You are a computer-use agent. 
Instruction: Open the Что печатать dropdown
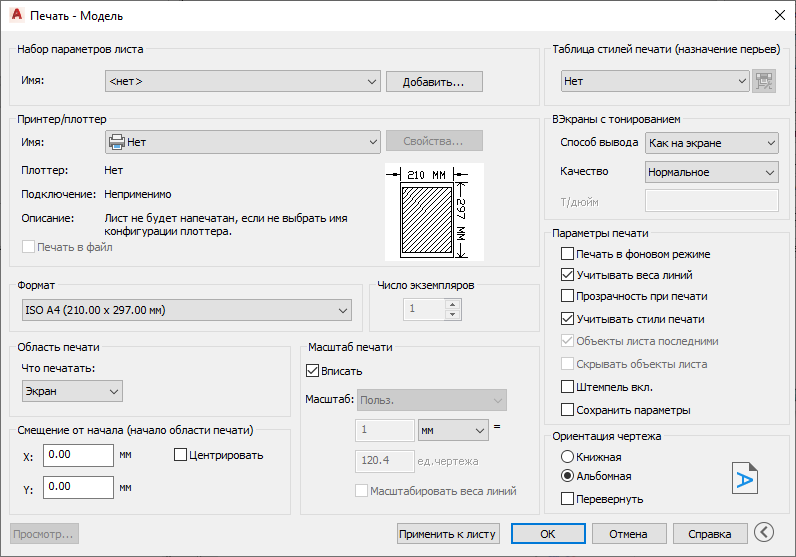(72, 391)
